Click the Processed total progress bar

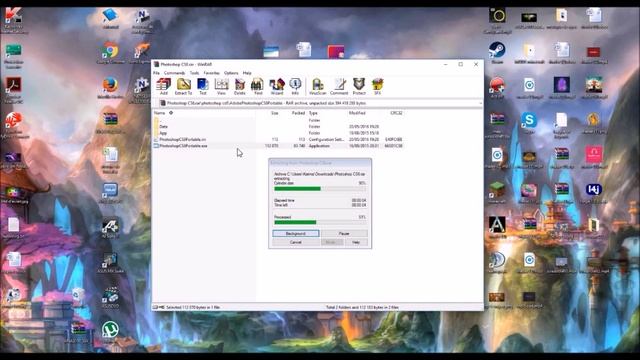[320, 222]
